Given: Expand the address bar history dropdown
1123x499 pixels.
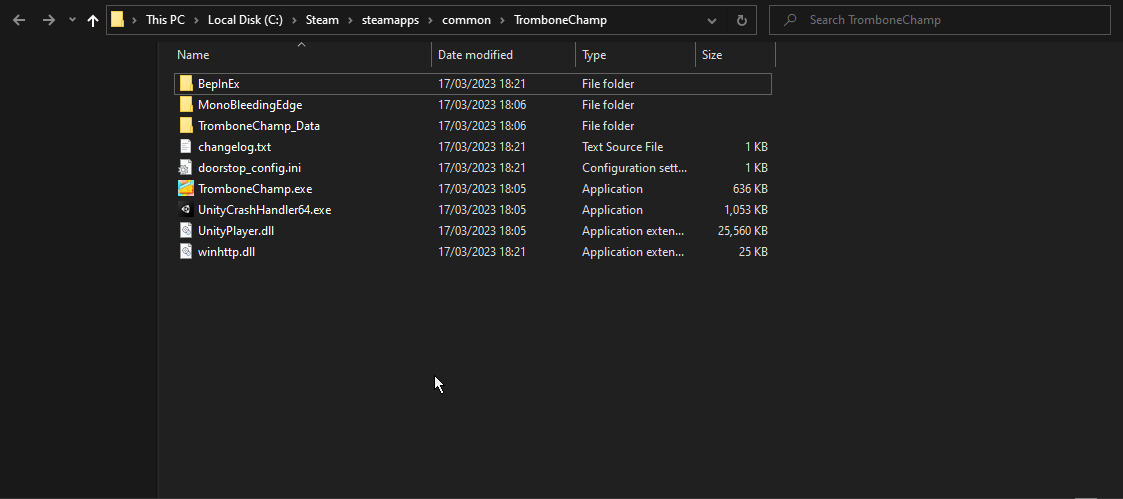Looking at the screenshot, I should pyautogui.click(x=711, y=20).
